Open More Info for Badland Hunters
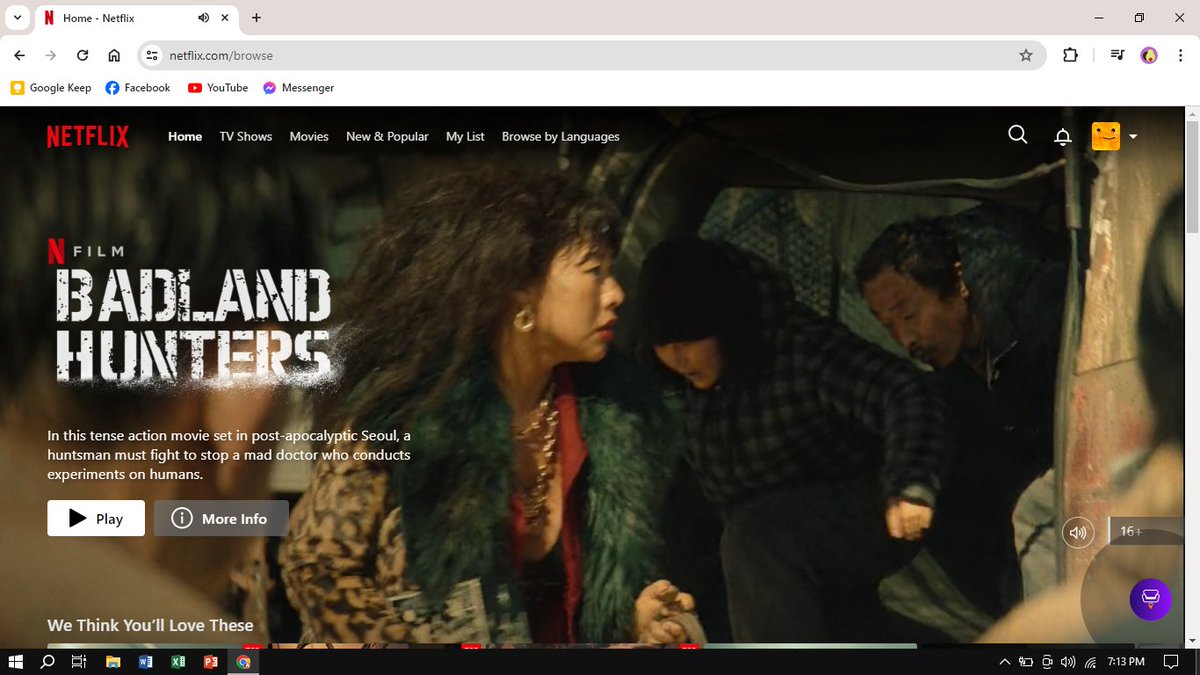Image resolution: width=1200 pixels, height=675 pixels. tap(221, 518)
